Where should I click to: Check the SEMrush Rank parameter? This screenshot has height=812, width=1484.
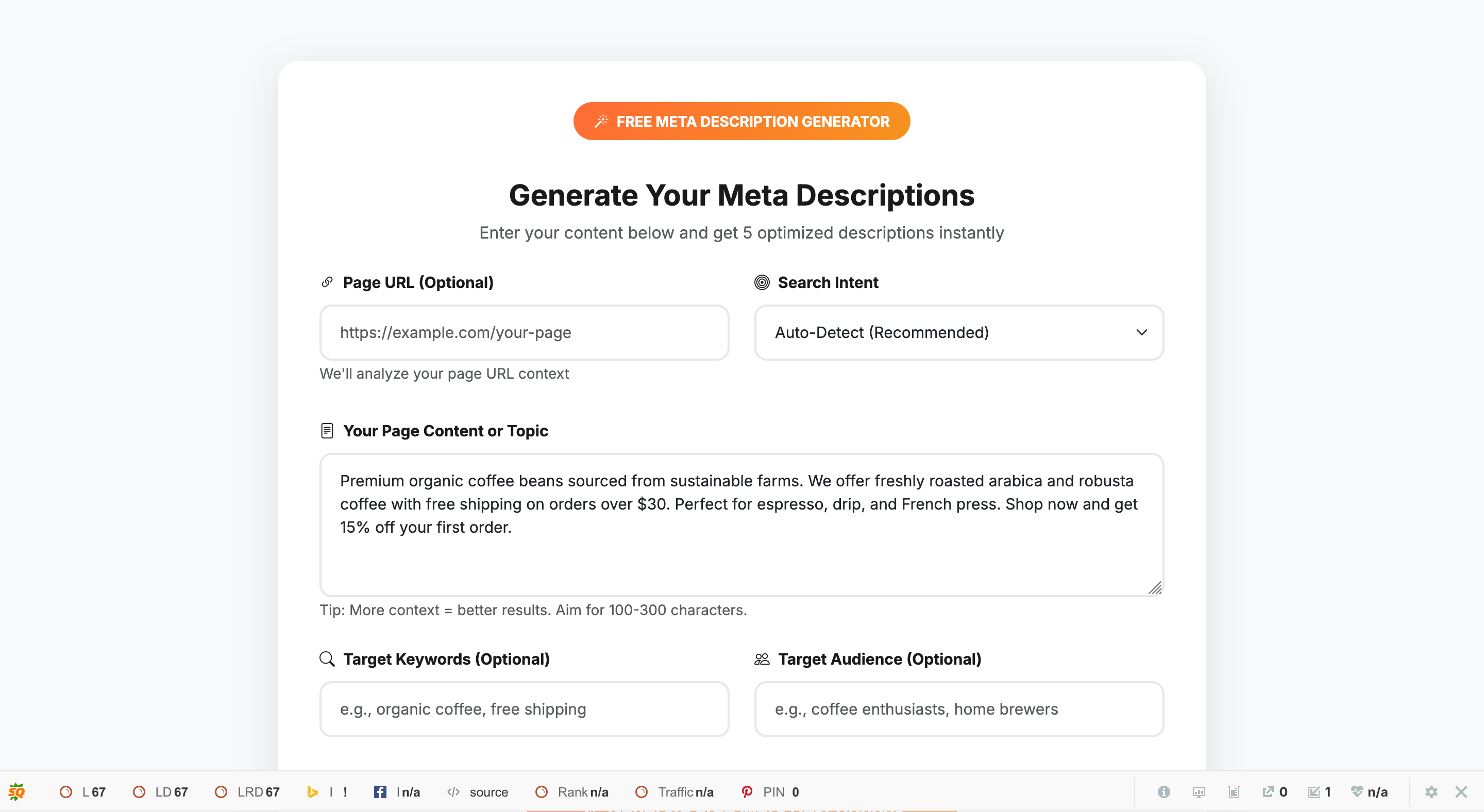point(571,792)
